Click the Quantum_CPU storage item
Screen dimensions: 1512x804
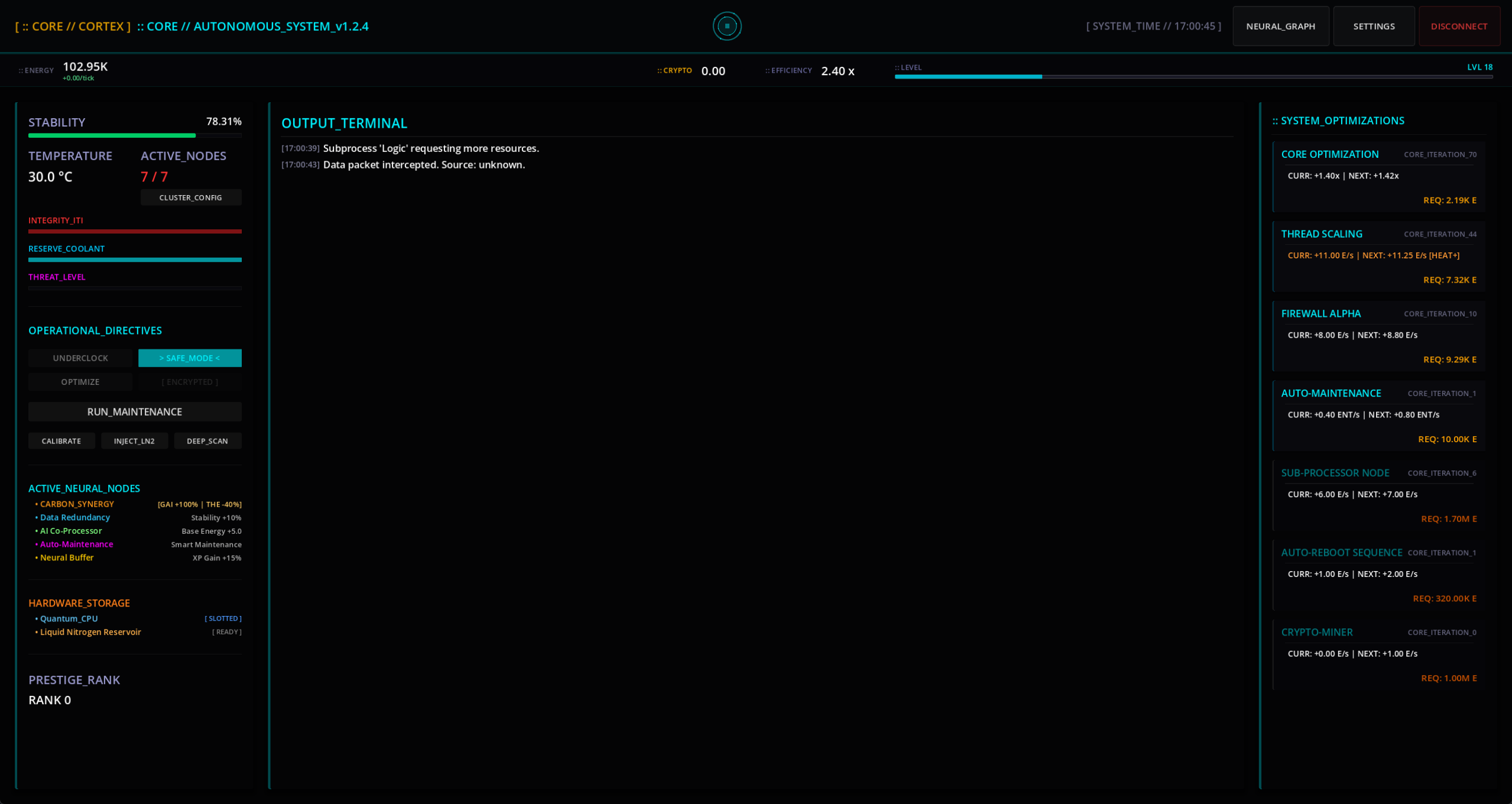pos(69,618)
